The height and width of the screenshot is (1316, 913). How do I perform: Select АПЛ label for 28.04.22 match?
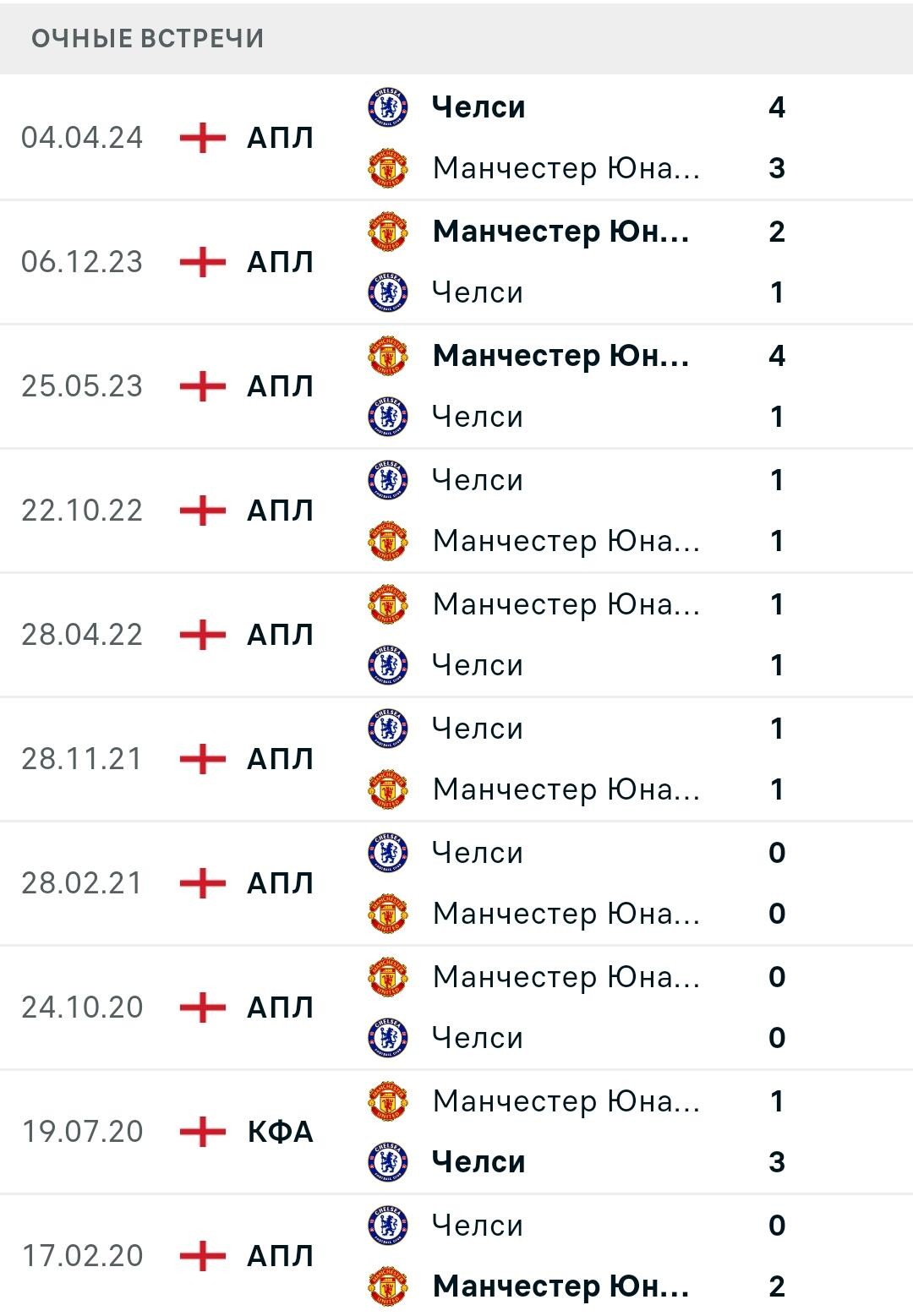[x=280, y=635]
